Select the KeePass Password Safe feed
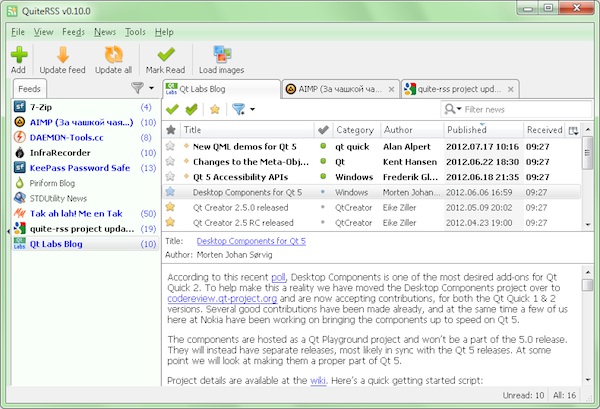 85,168
